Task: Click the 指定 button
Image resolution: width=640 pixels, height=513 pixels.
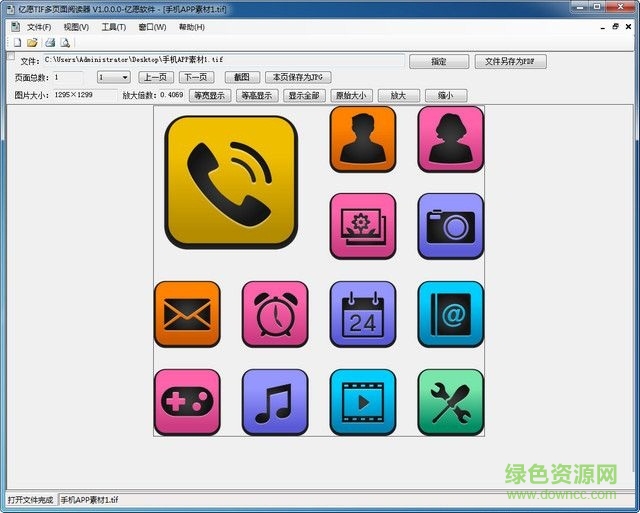Action: coord(439,62)
